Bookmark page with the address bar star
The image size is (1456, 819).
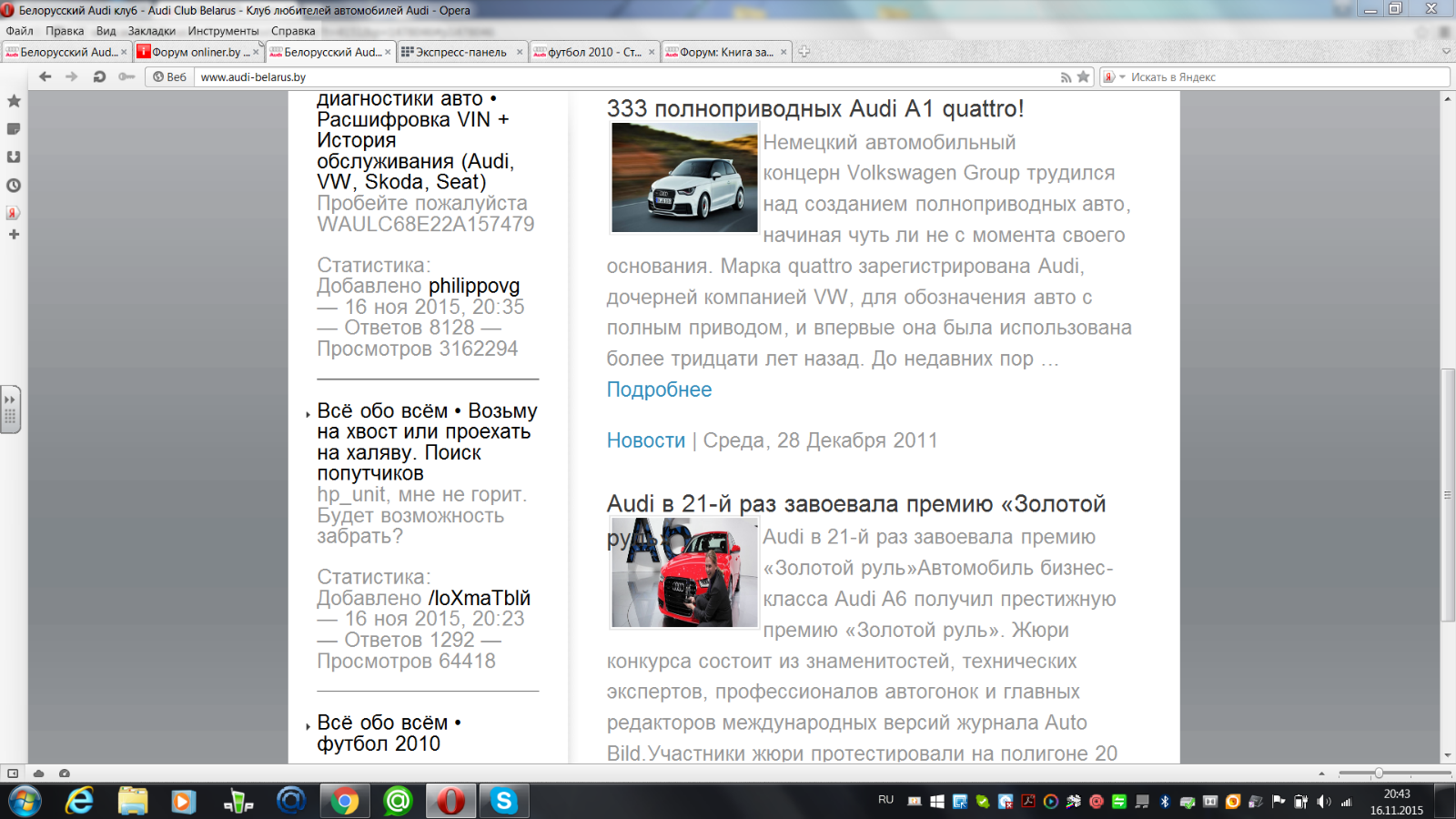1083,76
